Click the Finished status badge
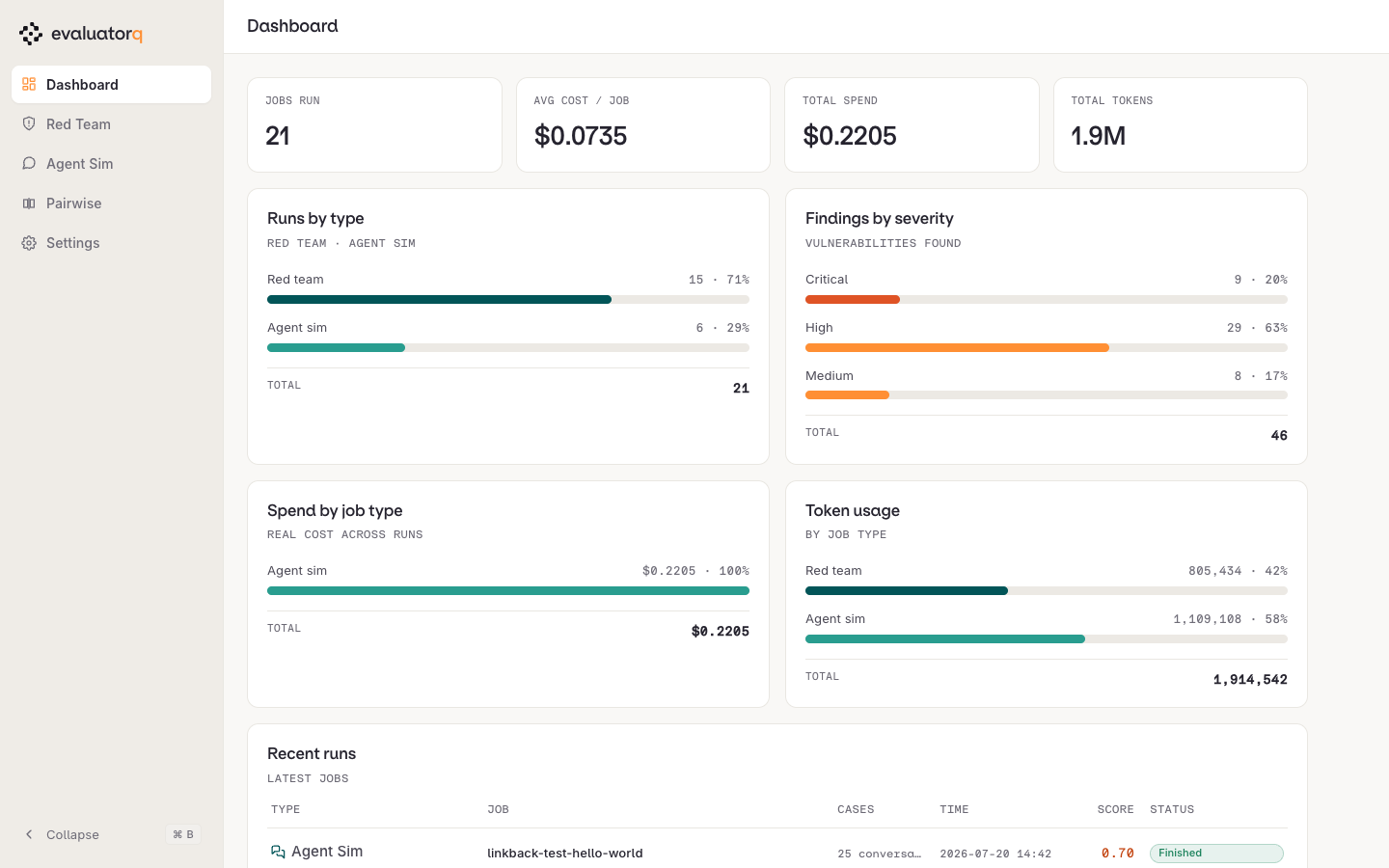Image resolution: width=1389 pixels, height=868 pixels. pyautogui.click(x=1216, y=854)
